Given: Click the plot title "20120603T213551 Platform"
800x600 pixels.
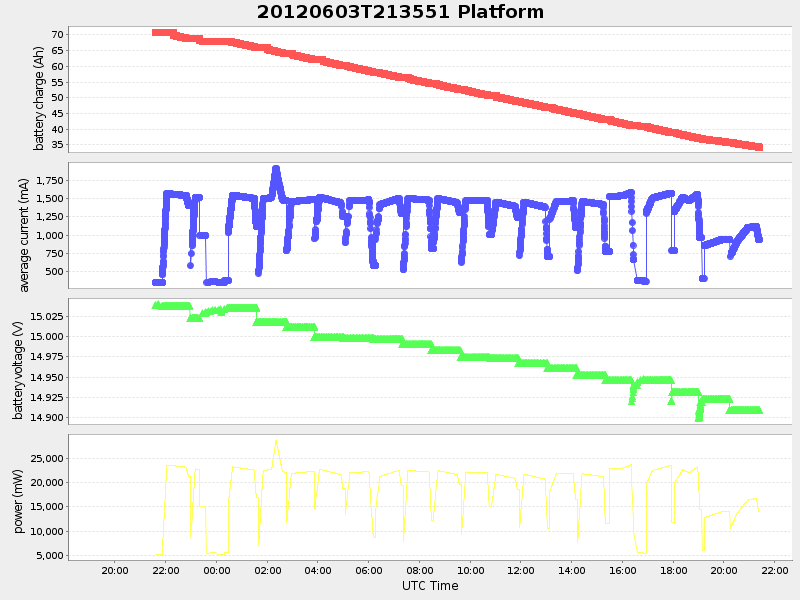Looking at the screenshot, I should point(398,12).
